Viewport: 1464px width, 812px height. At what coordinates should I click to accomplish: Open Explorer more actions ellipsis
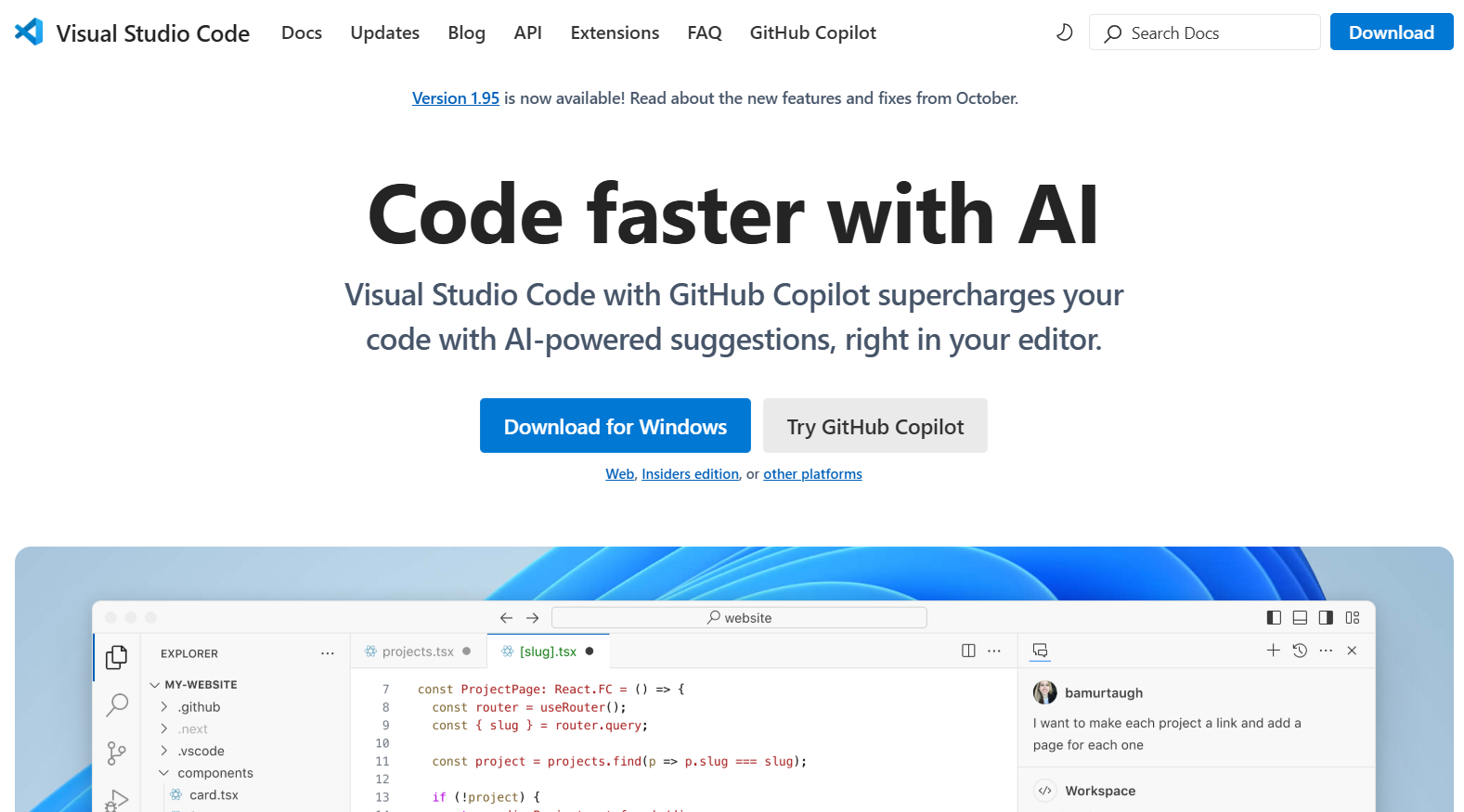click(328, 653)
